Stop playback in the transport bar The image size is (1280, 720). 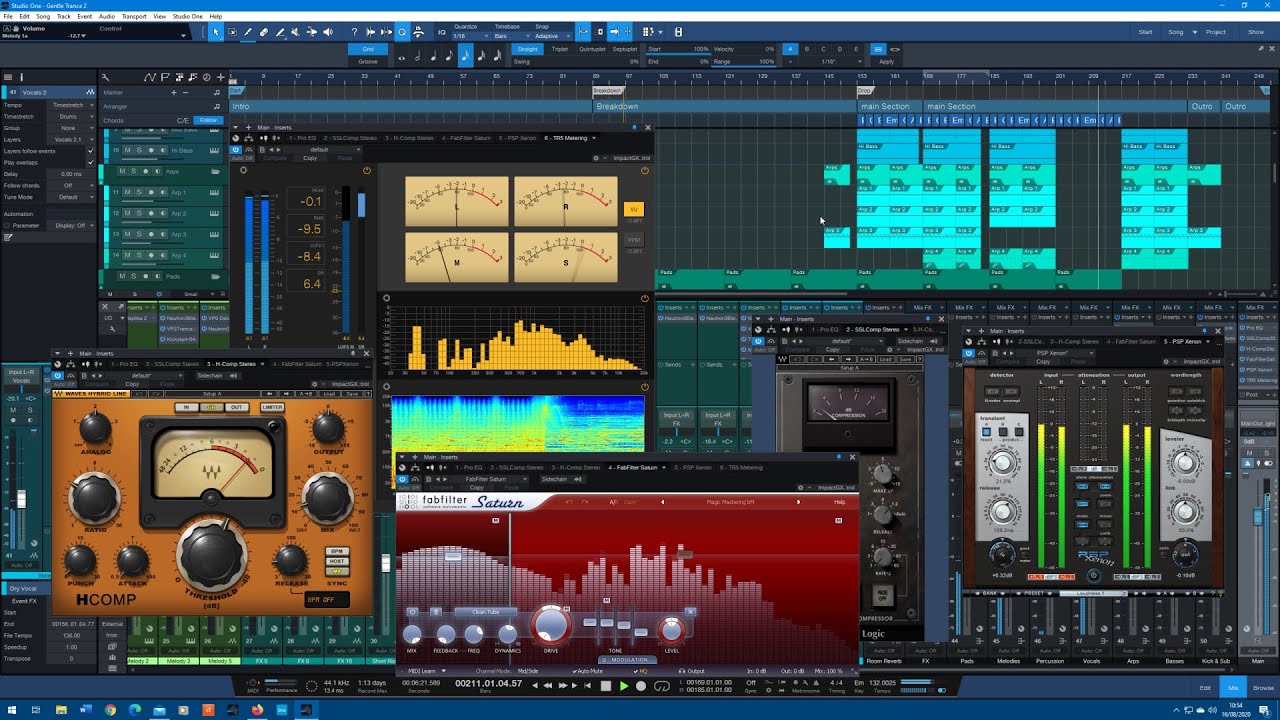coord(605,686)
